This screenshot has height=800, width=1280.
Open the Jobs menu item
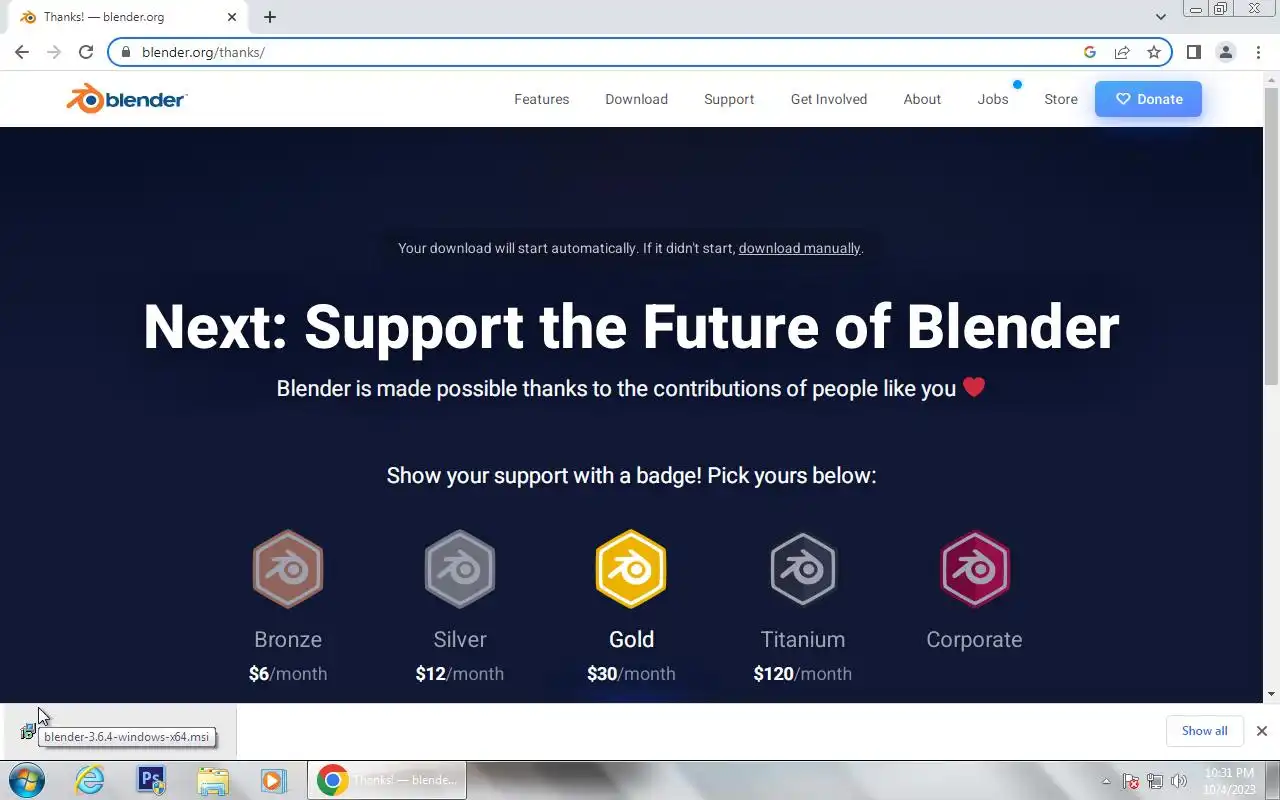993,99
